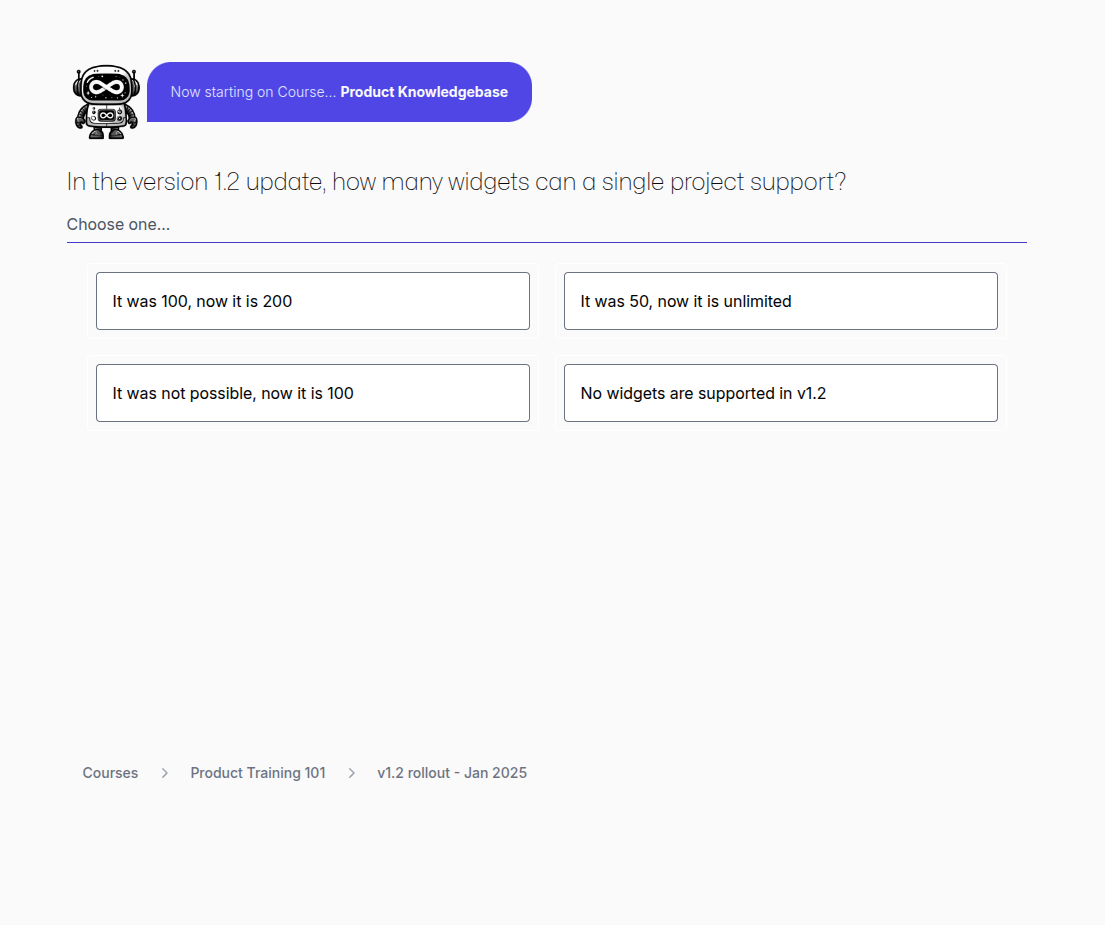This screenshot has height=925, width=1105.
Task: Open the Product Training 101 breadcrumb
Action: 258,773
